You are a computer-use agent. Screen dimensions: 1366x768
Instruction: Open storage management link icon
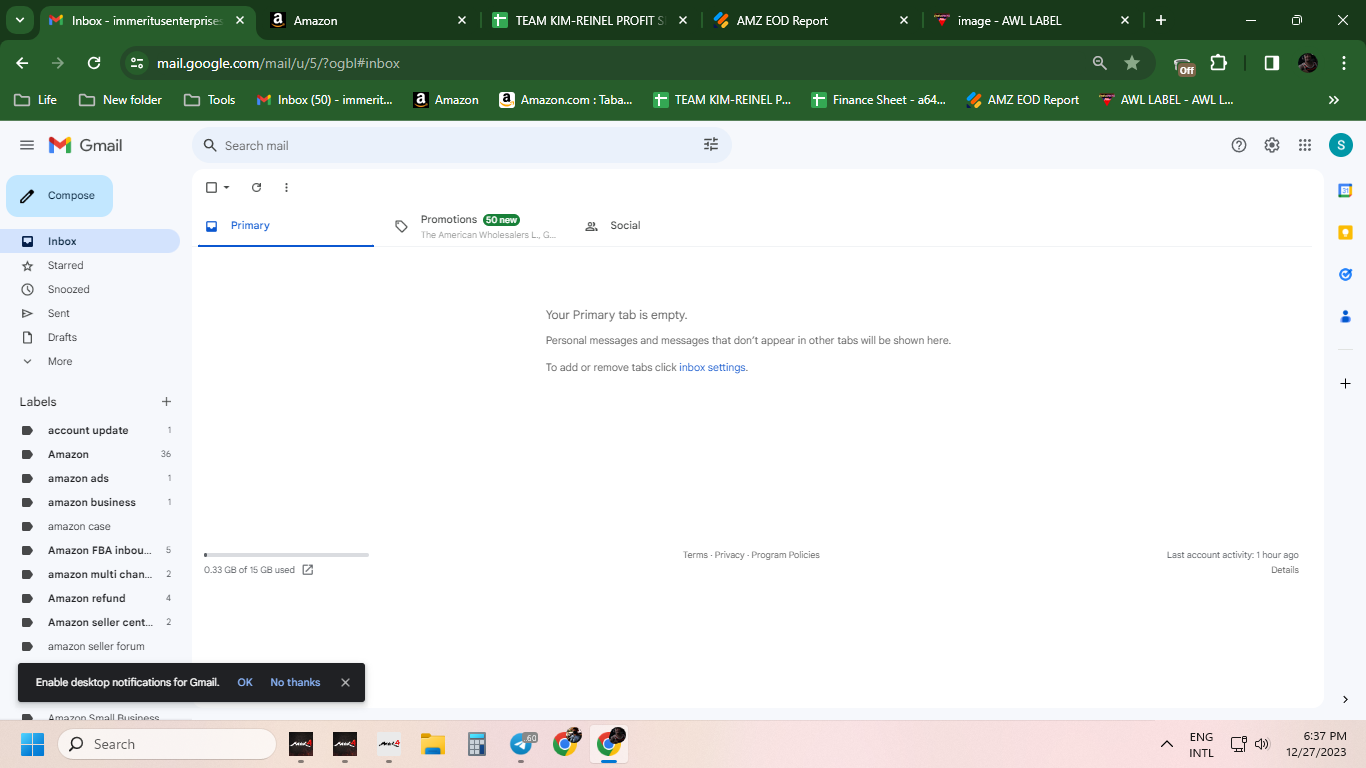point(308,570)
